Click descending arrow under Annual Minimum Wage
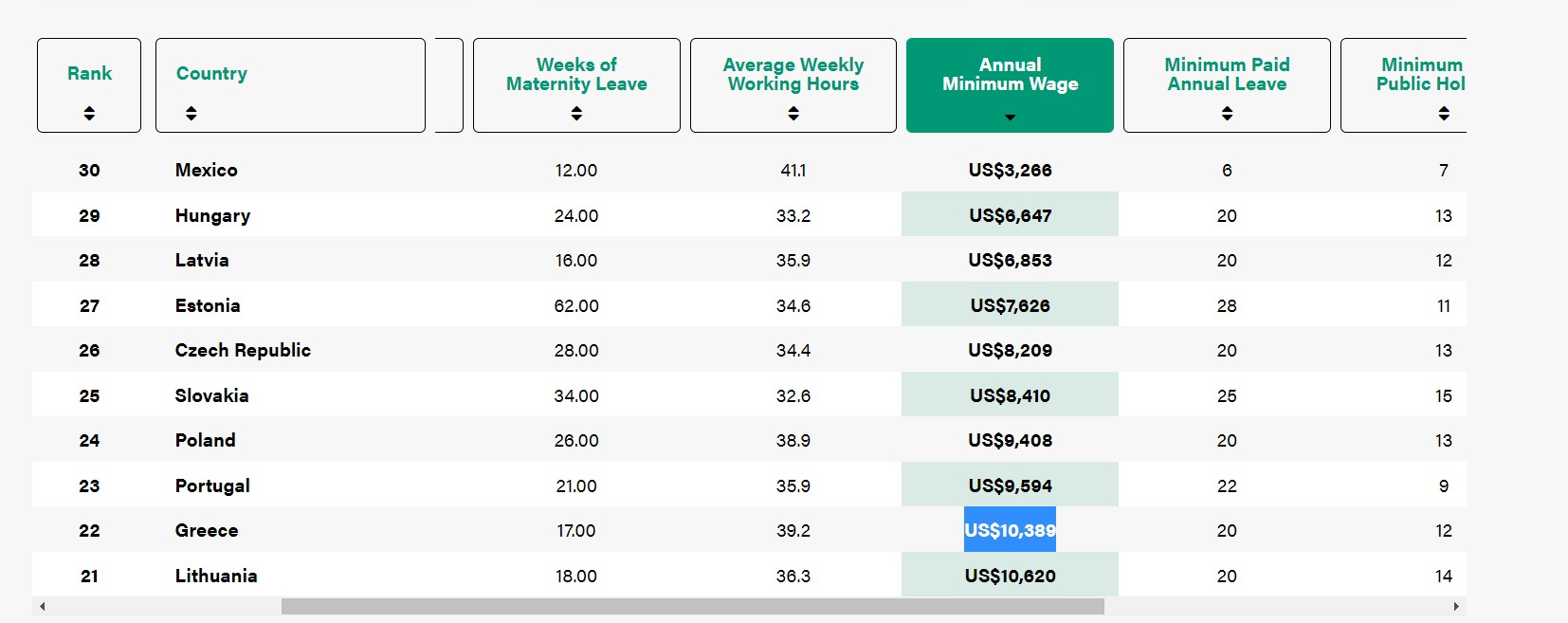Screen dimensions: 1568x623 click(x=1010, y=117)
